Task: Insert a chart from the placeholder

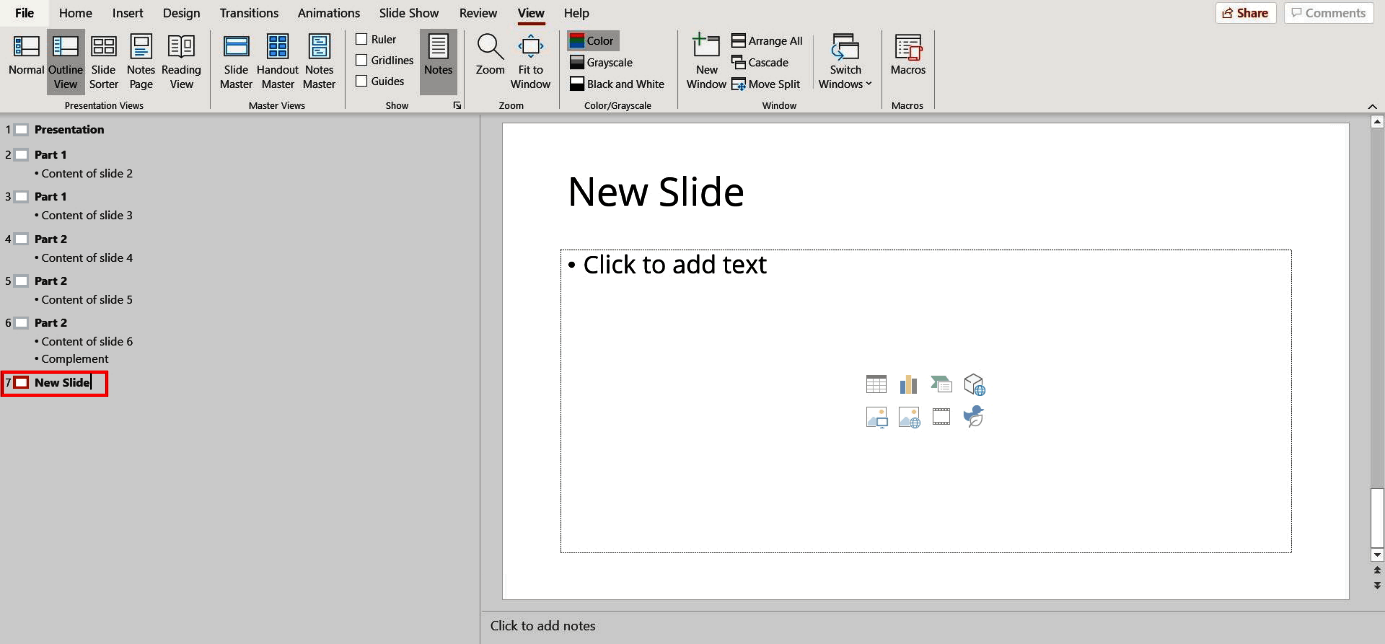Action: tap(908, 383)
